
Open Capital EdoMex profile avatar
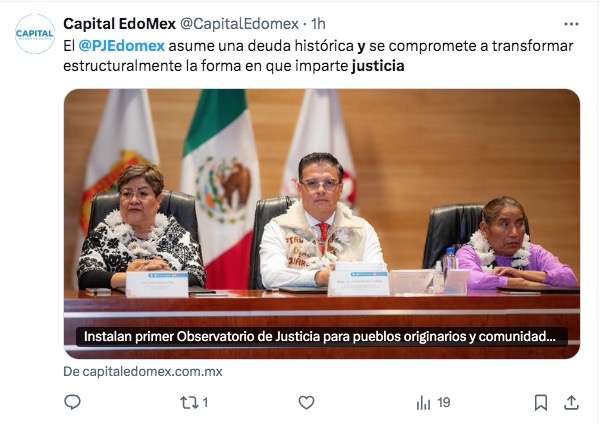pyautogui.click(x=35, y=34)
